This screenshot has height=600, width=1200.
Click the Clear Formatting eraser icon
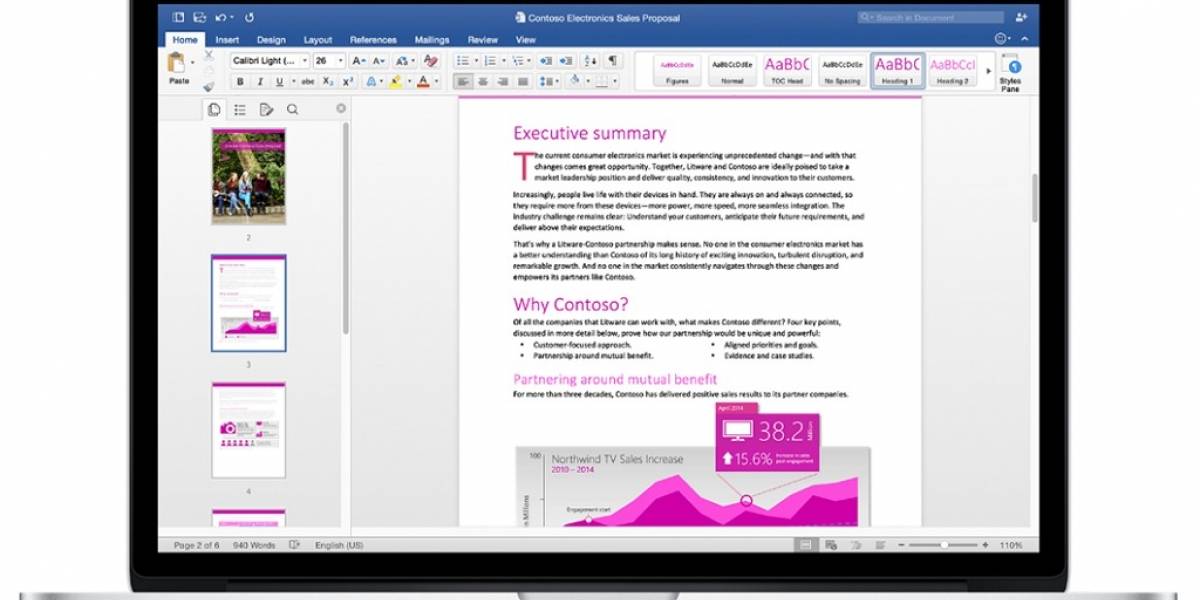tap(430, 61)
